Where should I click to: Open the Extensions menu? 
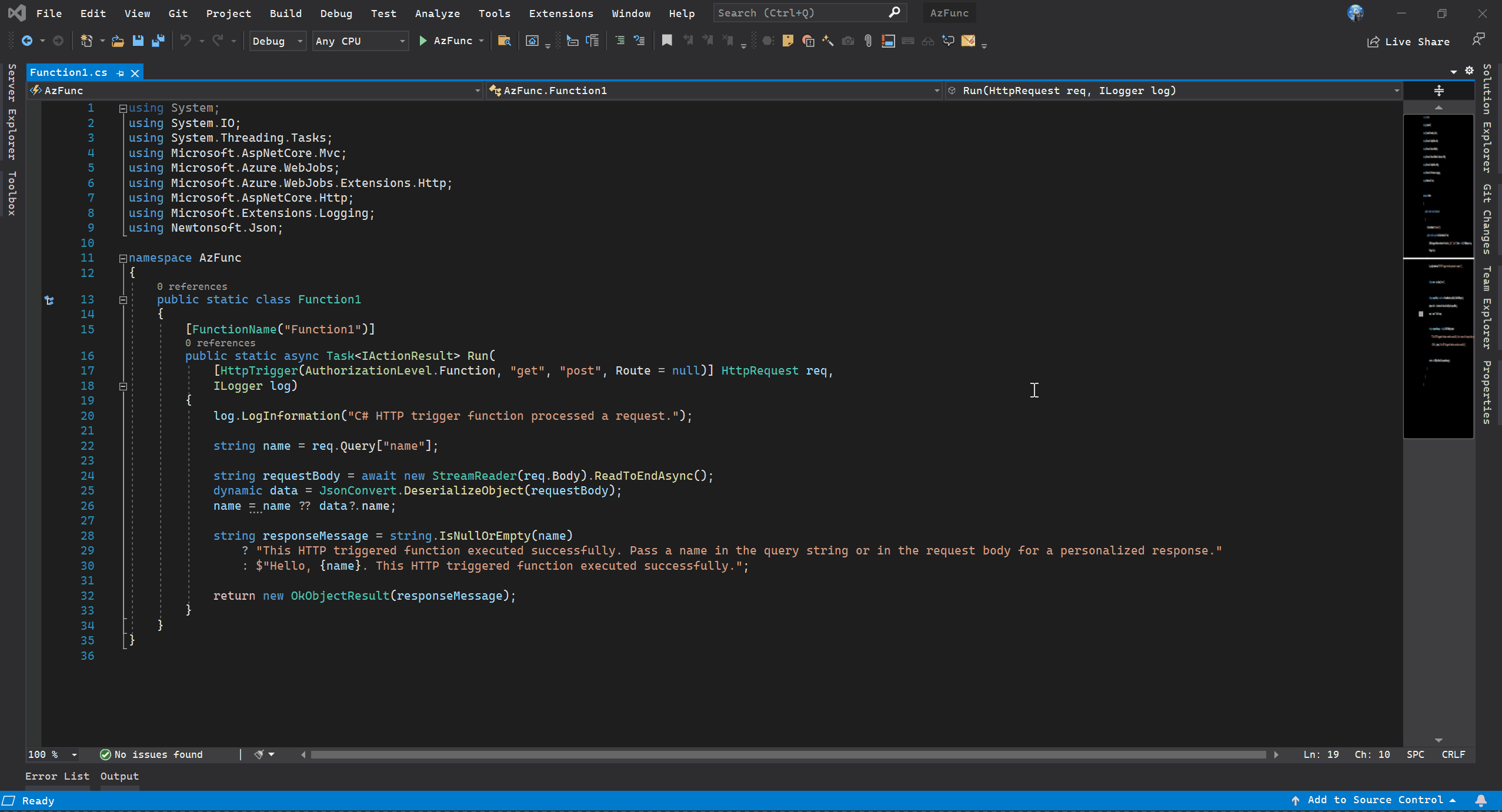pyautogui.click(x=561, y=13)
